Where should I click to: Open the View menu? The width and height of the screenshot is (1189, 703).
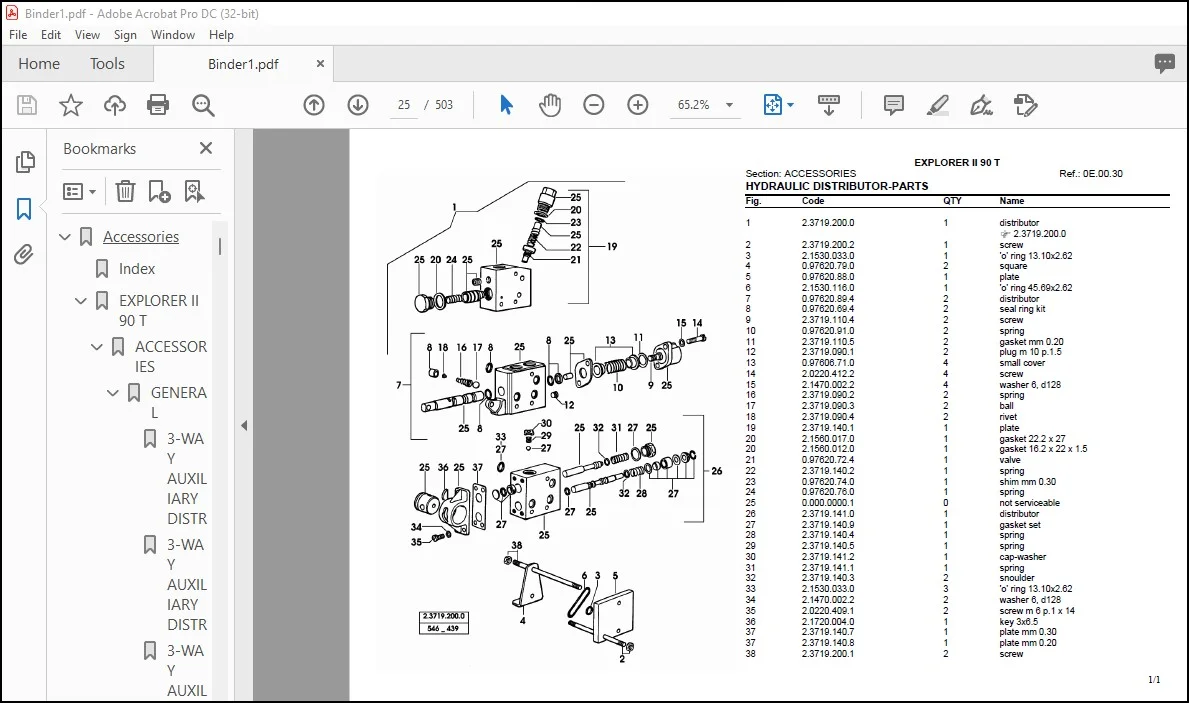coord(87,35)
